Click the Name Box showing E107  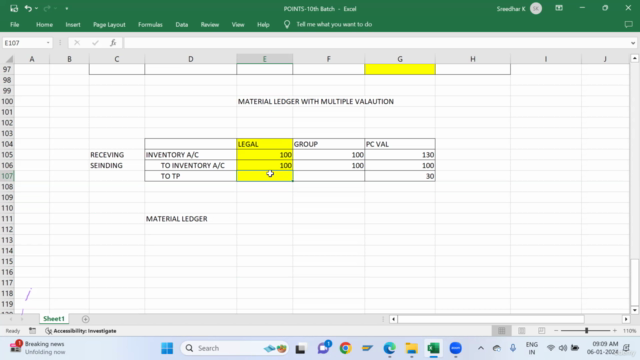pos(24,43)
